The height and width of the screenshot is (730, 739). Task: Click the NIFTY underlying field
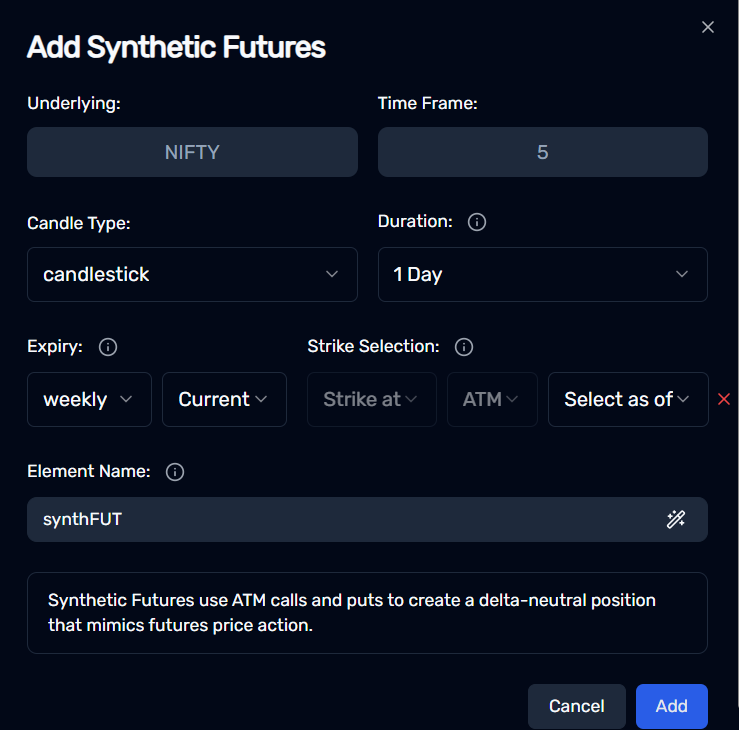point(192,152)
